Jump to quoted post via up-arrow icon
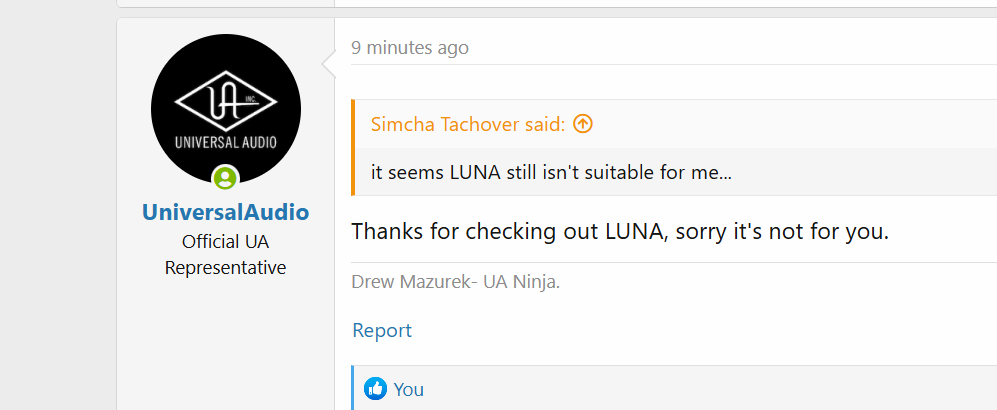 pos(583,124)
